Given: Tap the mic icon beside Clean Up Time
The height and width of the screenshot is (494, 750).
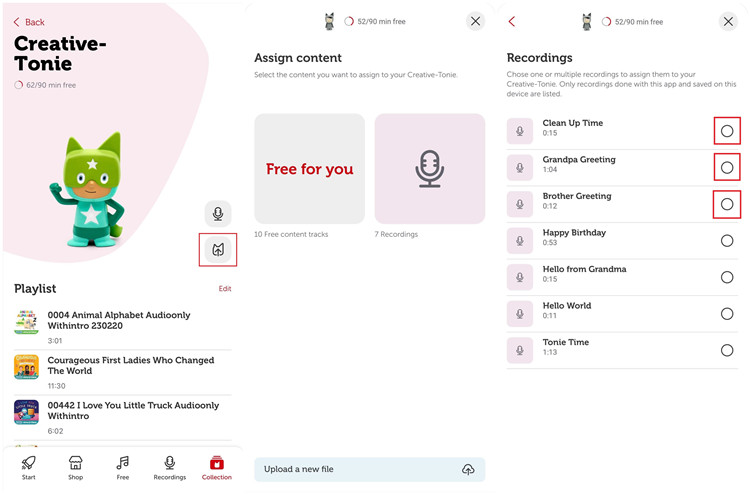Looking at the screenshot, I should 520,131.
